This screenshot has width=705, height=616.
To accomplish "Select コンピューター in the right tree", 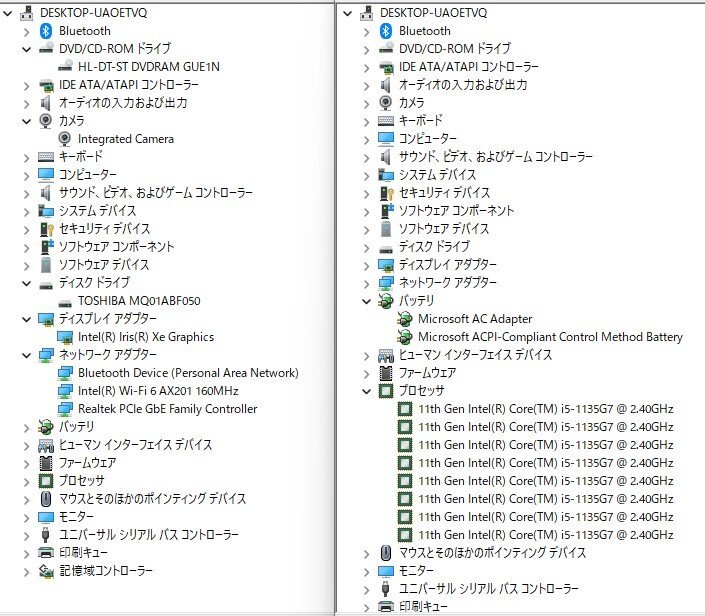I will click(x=428, y=139).
